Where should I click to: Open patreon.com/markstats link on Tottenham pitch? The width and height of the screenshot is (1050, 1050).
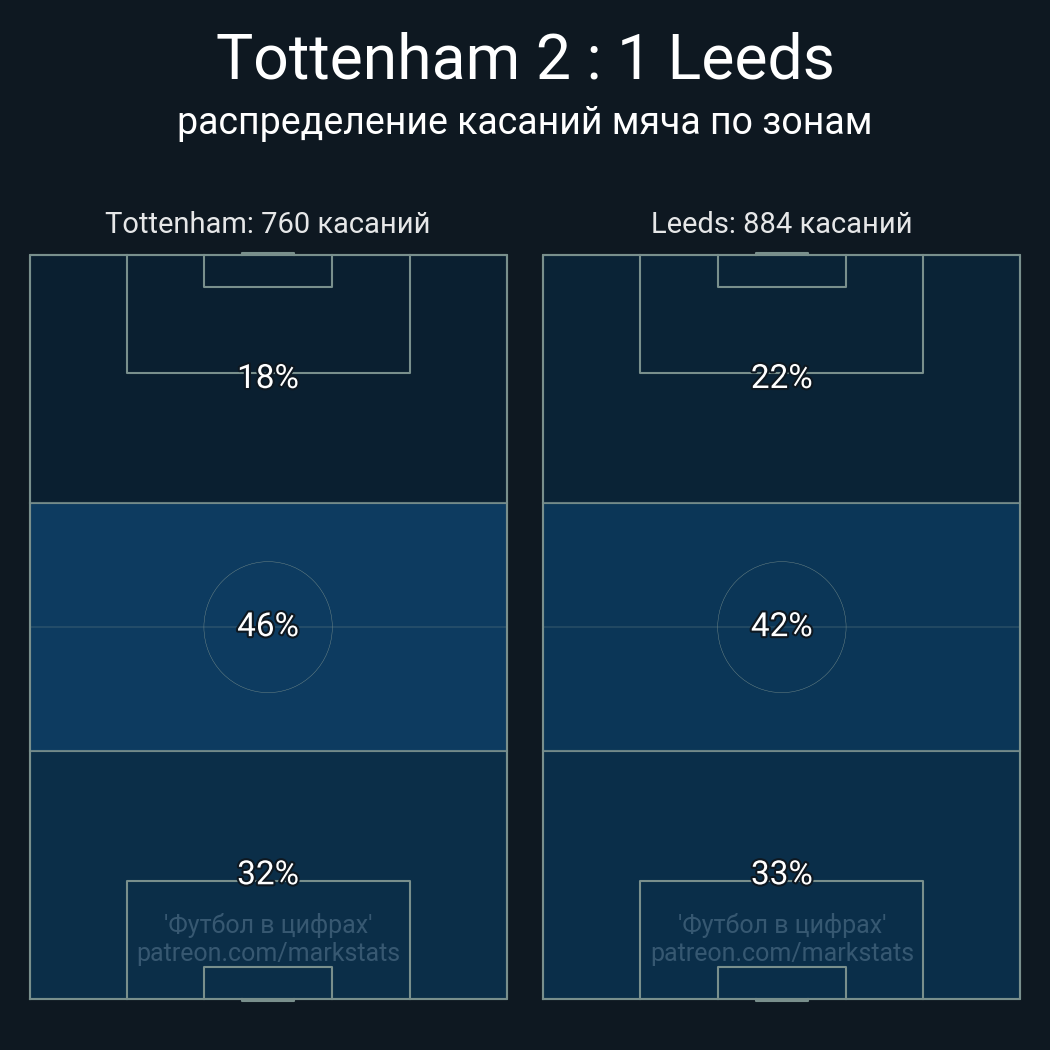click(x=268, y=953)
